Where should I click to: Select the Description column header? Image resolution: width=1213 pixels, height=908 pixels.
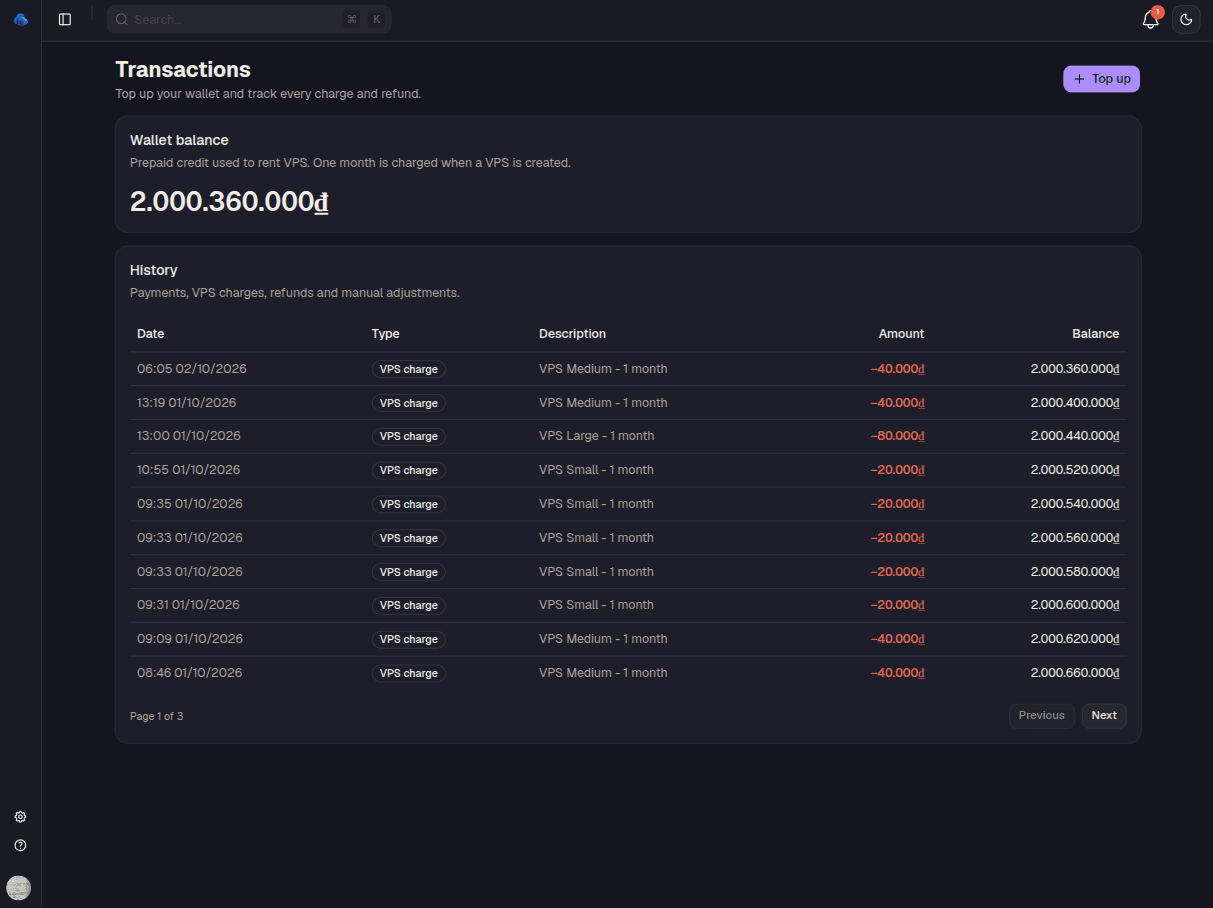pos(572,334)
